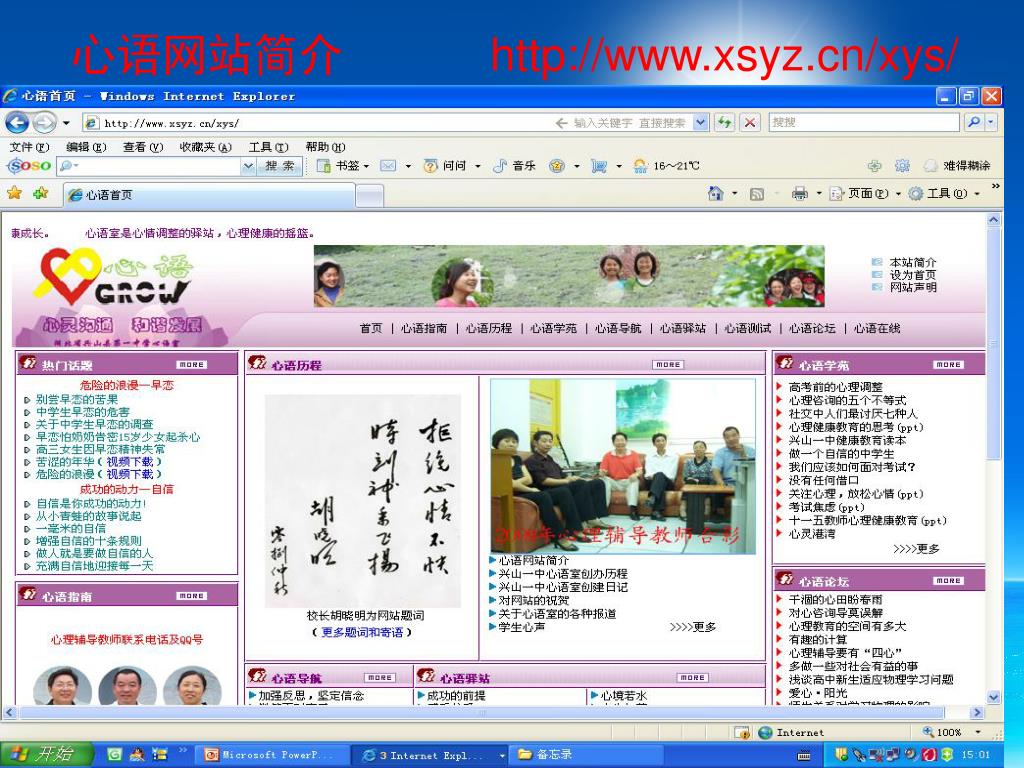Click the IE Forward navigation button
This screenshot has height=768, width=1024.
[x=44, y=122]
